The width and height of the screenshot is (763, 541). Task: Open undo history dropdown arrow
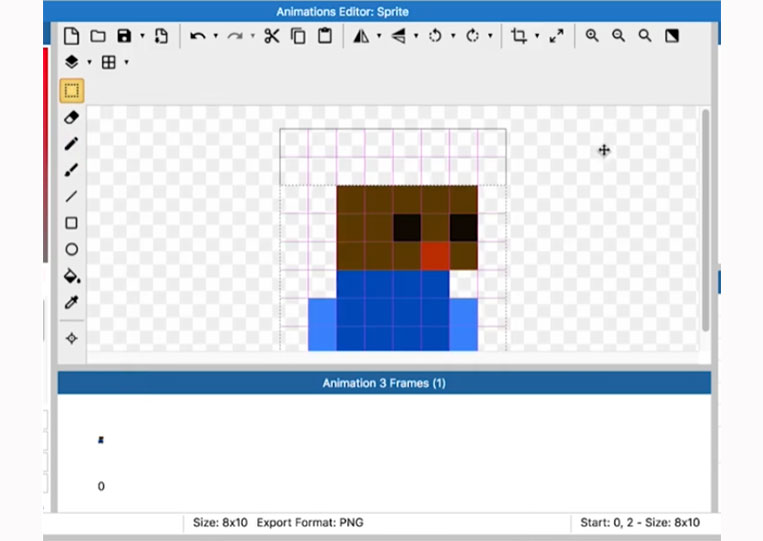click(x=216, y=36)
